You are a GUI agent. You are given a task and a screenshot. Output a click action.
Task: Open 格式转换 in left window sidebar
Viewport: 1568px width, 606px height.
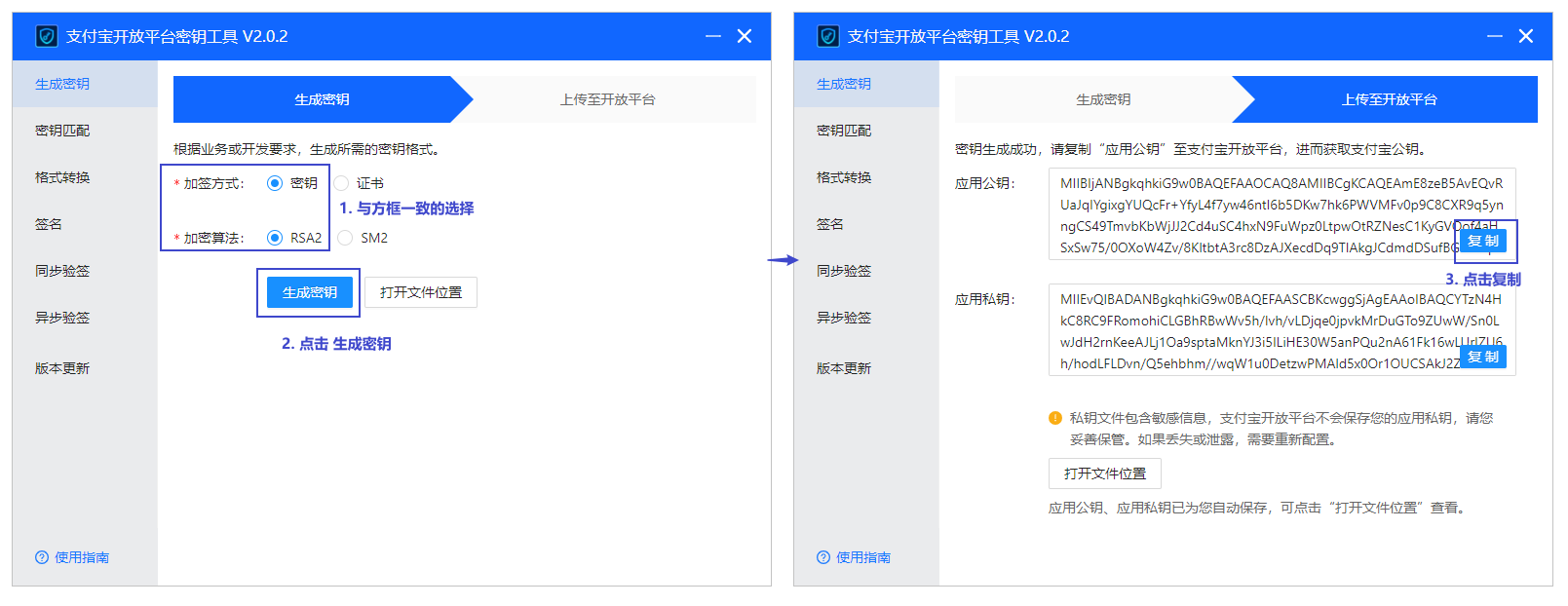[x=85, y=177]
